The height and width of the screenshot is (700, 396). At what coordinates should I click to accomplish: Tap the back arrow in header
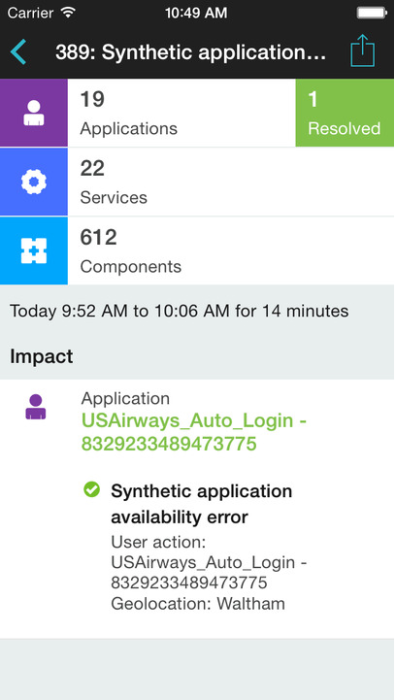[19, 52]
